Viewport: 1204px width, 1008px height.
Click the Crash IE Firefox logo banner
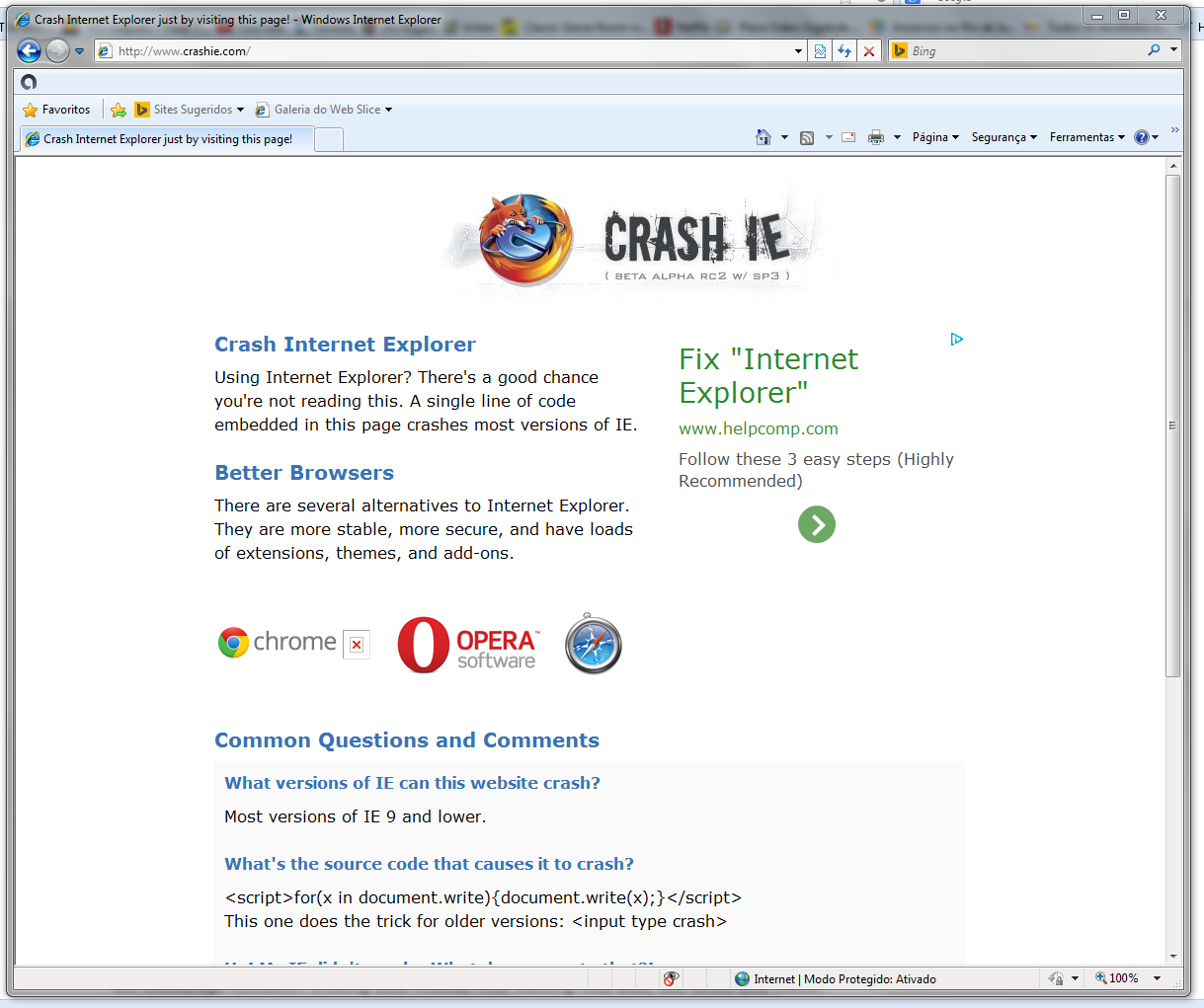tap(640, 241)
